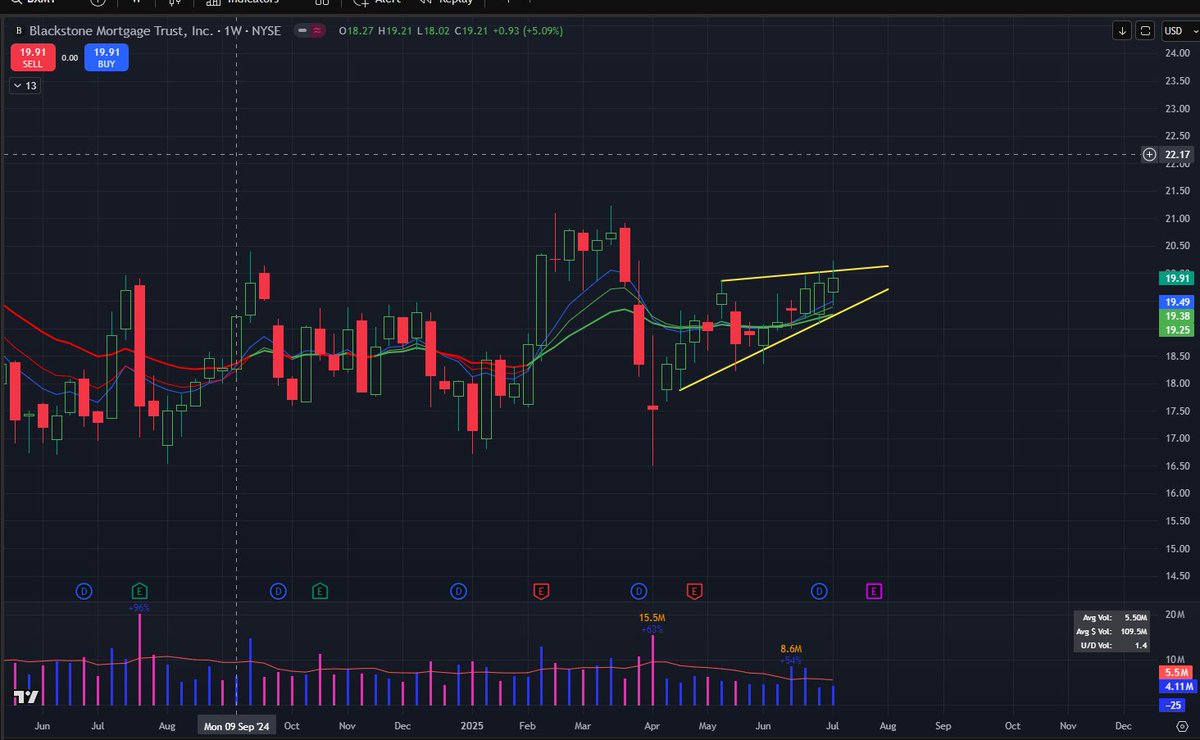Click the B symbol logo icon
The image size is (1200, 740).
pyautogui.click(x=18, y=31)
